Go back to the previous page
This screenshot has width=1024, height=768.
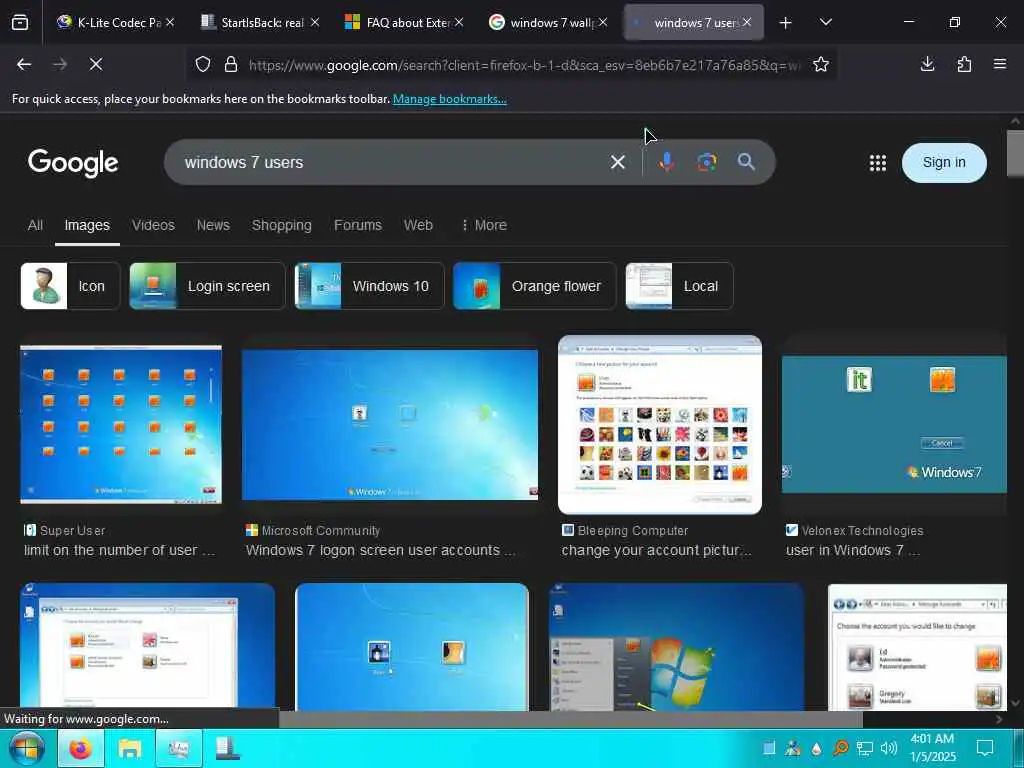24,64
